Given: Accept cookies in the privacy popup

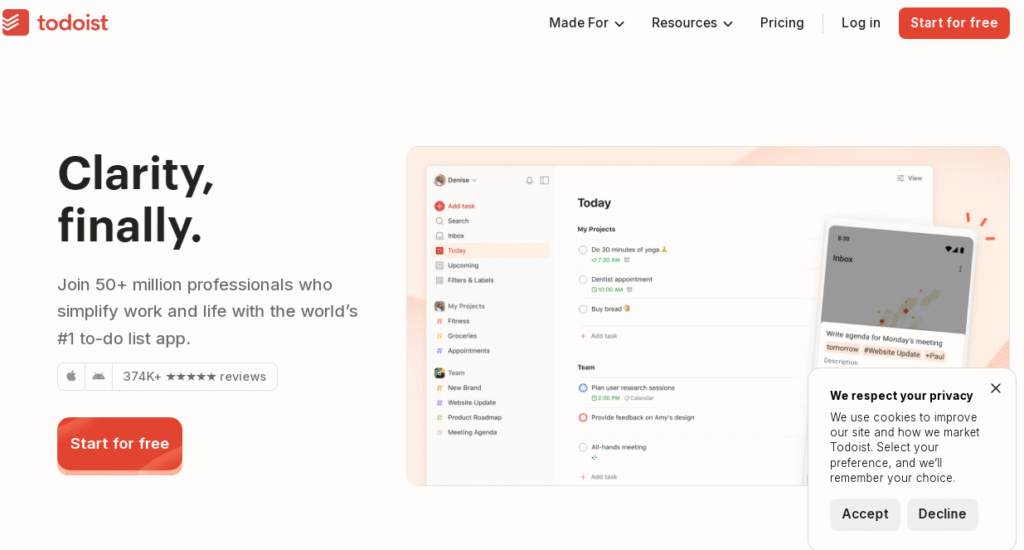Looking at the screenshot, I should [x=865, y=514].
